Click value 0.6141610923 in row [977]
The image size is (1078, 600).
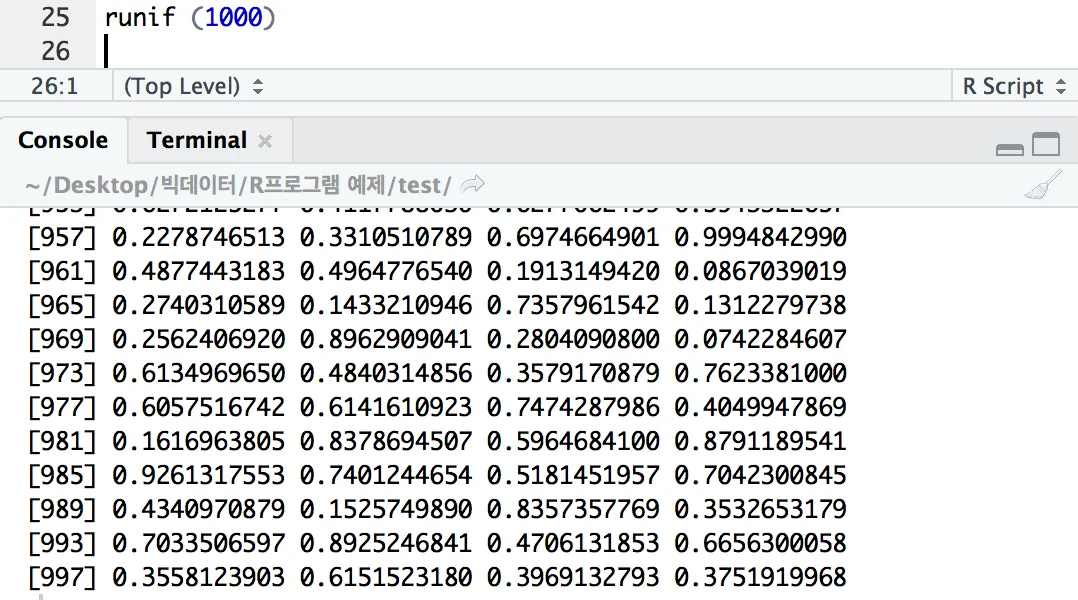point(386,407)
